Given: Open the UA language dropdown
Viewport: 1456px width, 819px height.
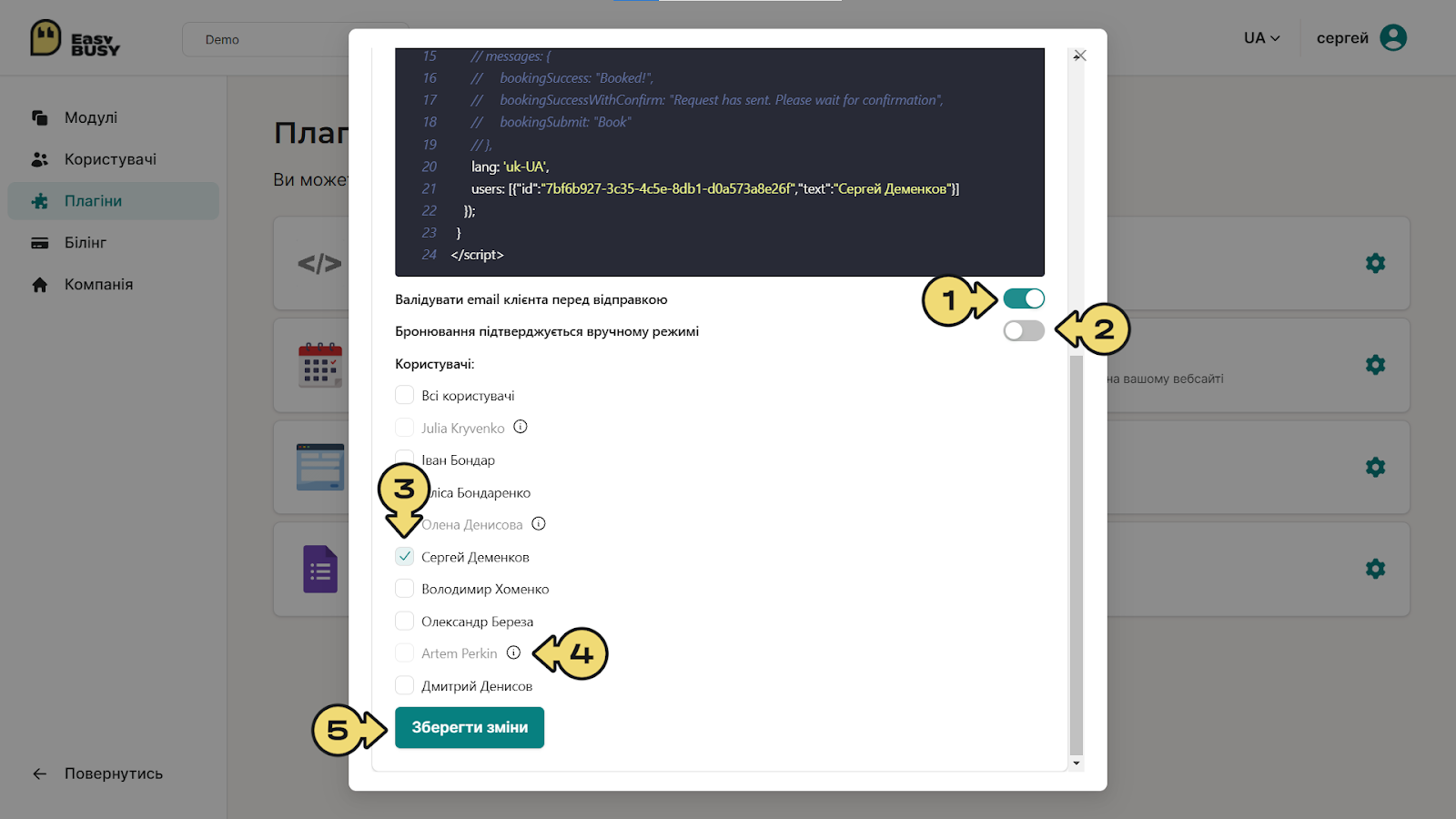Looking at the screenshot, I should coord(1262,38).
